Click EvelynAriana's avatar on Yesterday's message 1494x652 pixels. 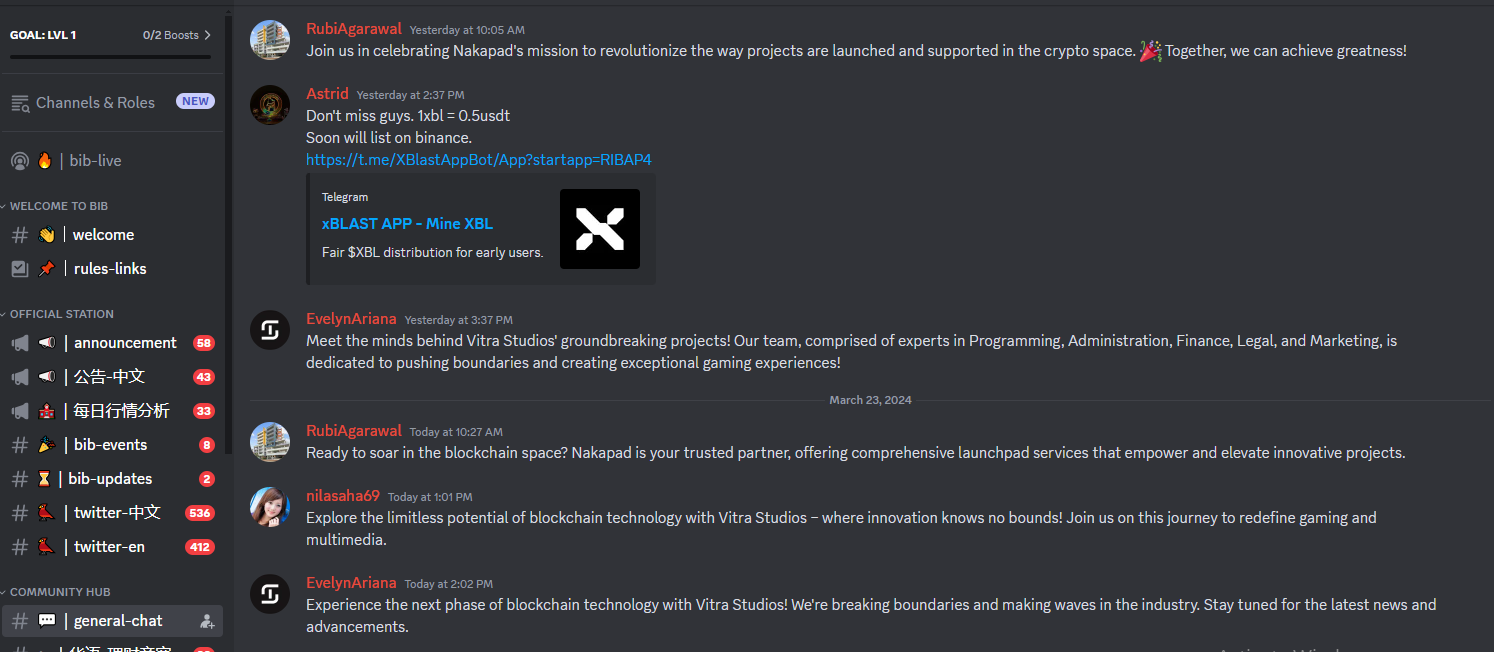point(270,331)
